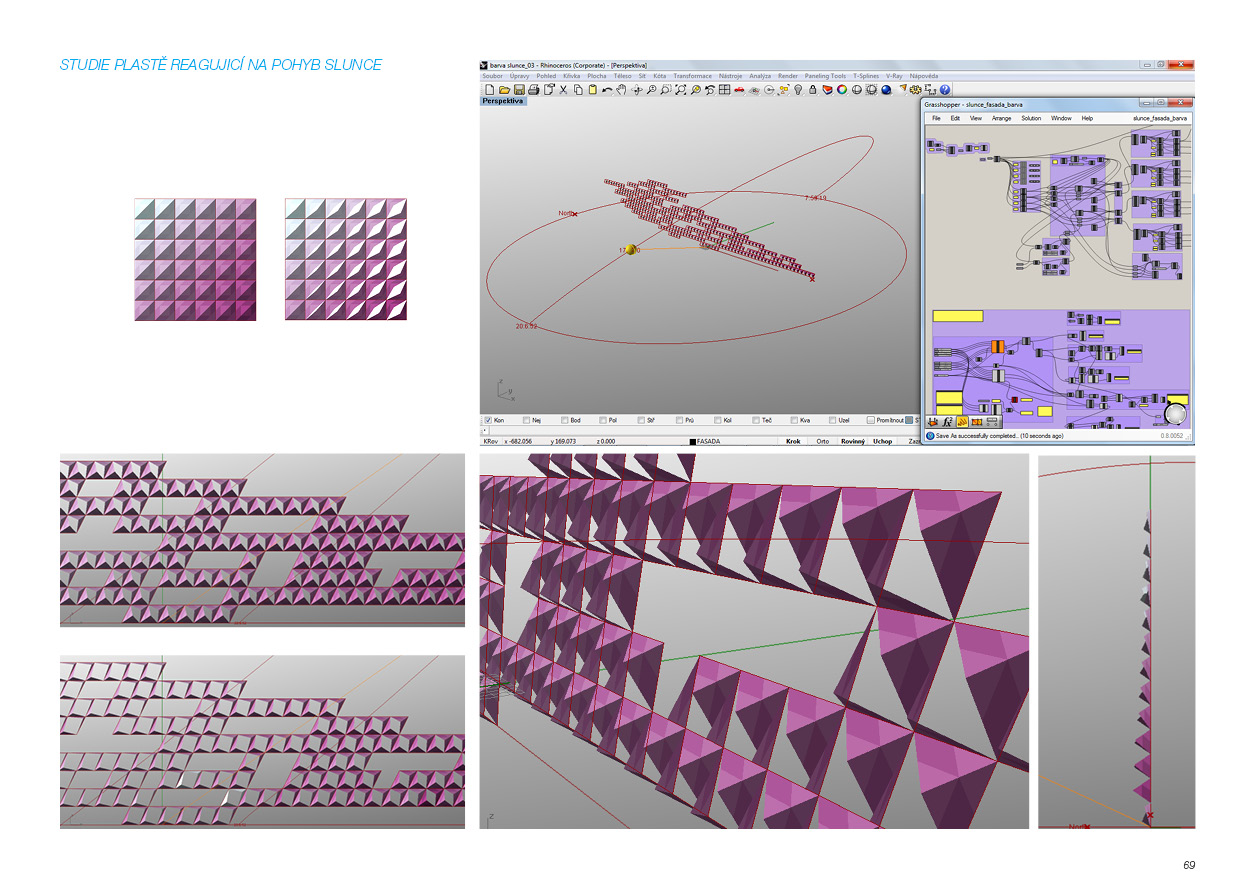
Task: Enable the Teč osnap checkbox
Action: [x=755, y=420]
